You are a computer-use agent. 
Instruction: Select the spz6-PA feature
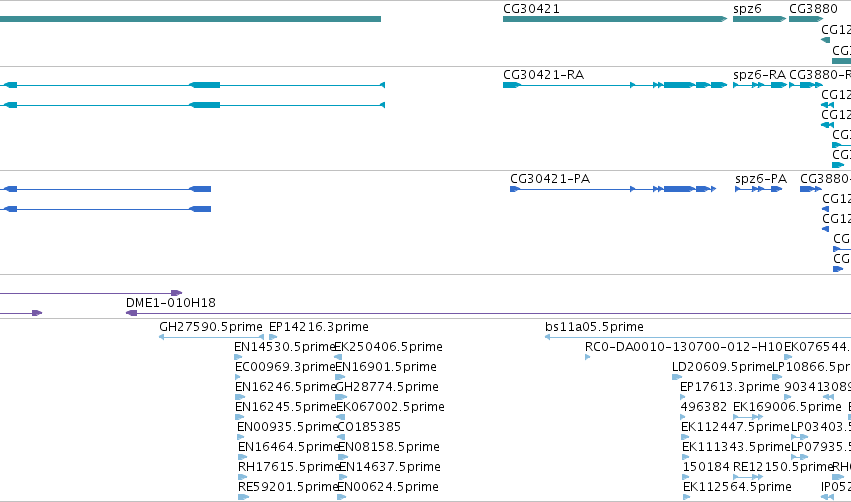tap(758, 189)
